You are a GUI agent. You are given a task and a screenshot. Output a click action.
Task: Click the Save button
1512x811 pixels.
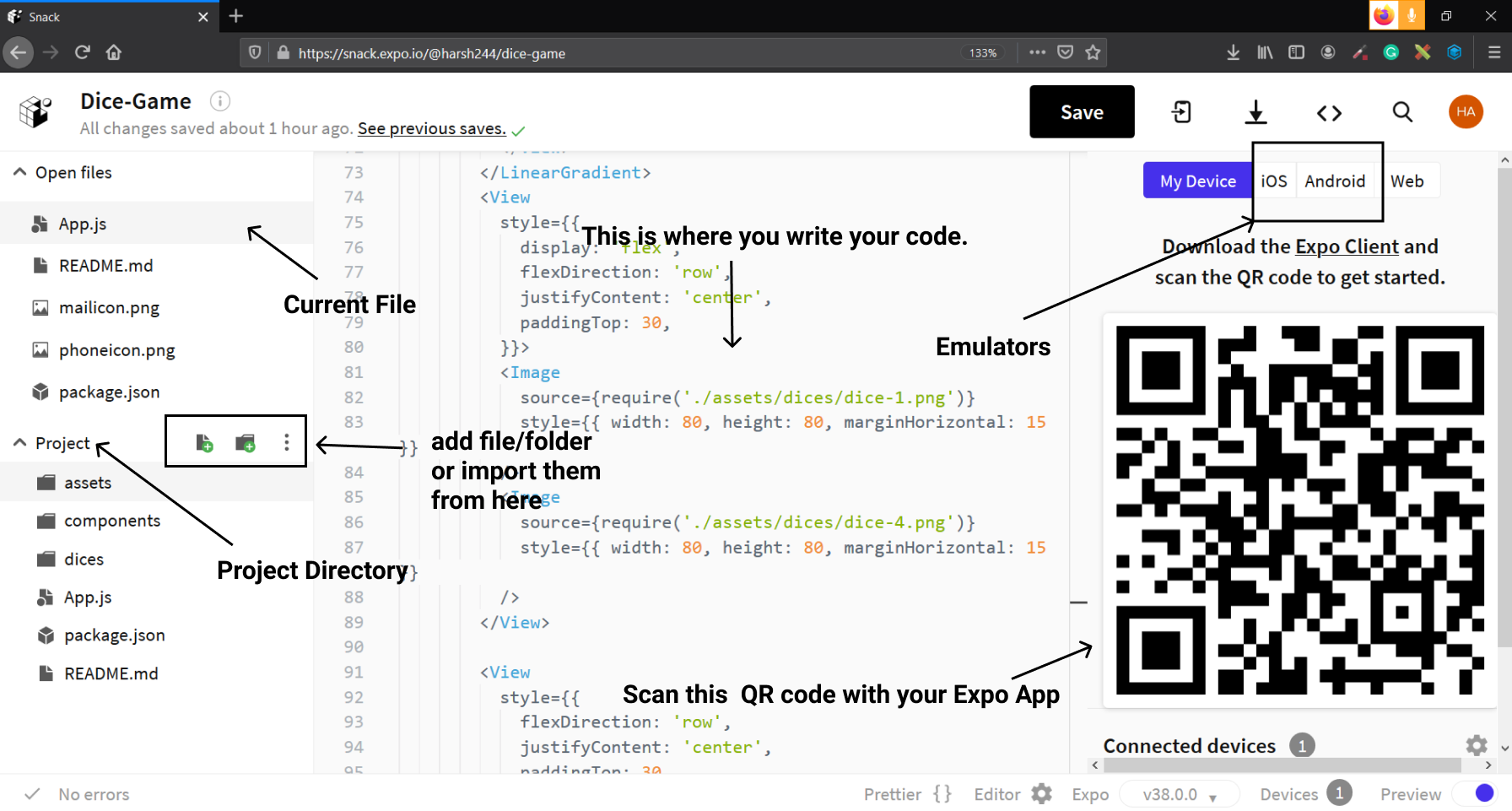[x=1082, y=111]
